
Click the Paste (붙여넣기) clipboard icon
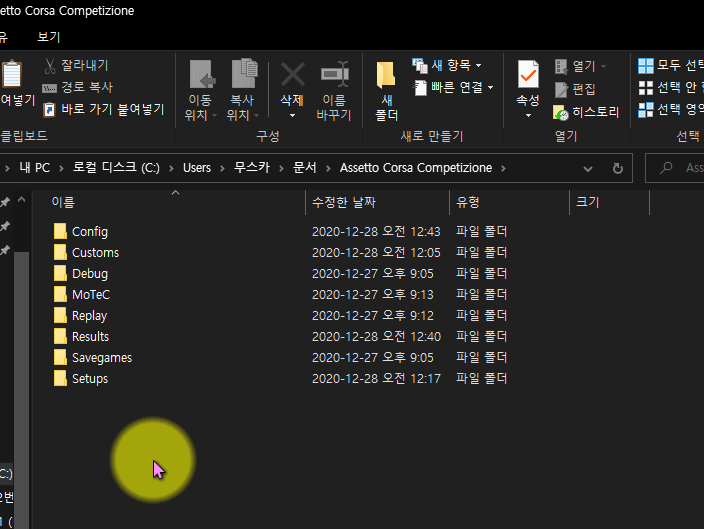click(x=12, y=74)
